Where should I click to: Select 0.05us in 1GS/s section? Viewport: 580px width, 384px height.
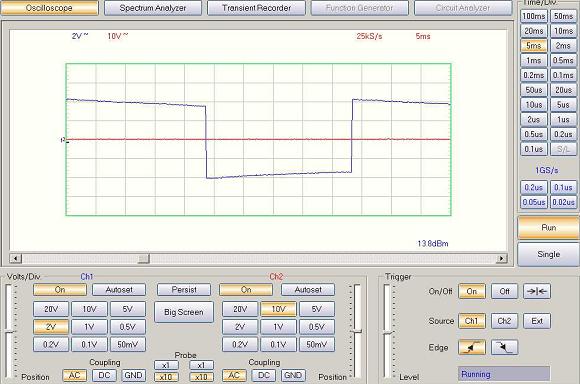pos(534,202)
